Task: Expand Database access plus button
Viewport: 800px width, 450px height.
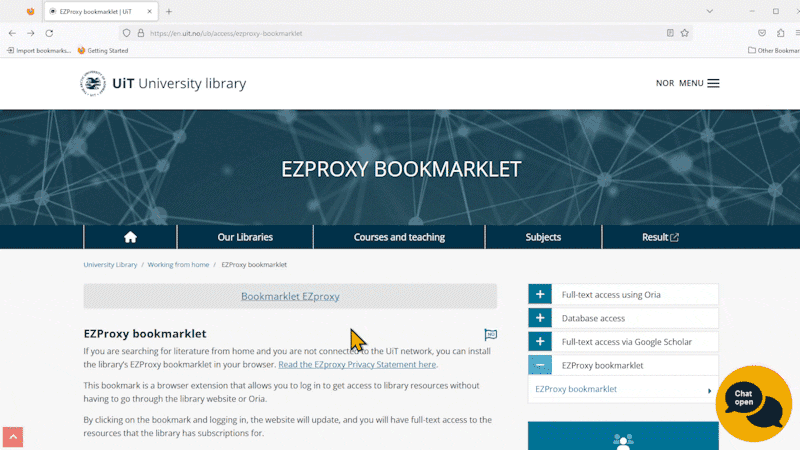Action: pos(540,318)
